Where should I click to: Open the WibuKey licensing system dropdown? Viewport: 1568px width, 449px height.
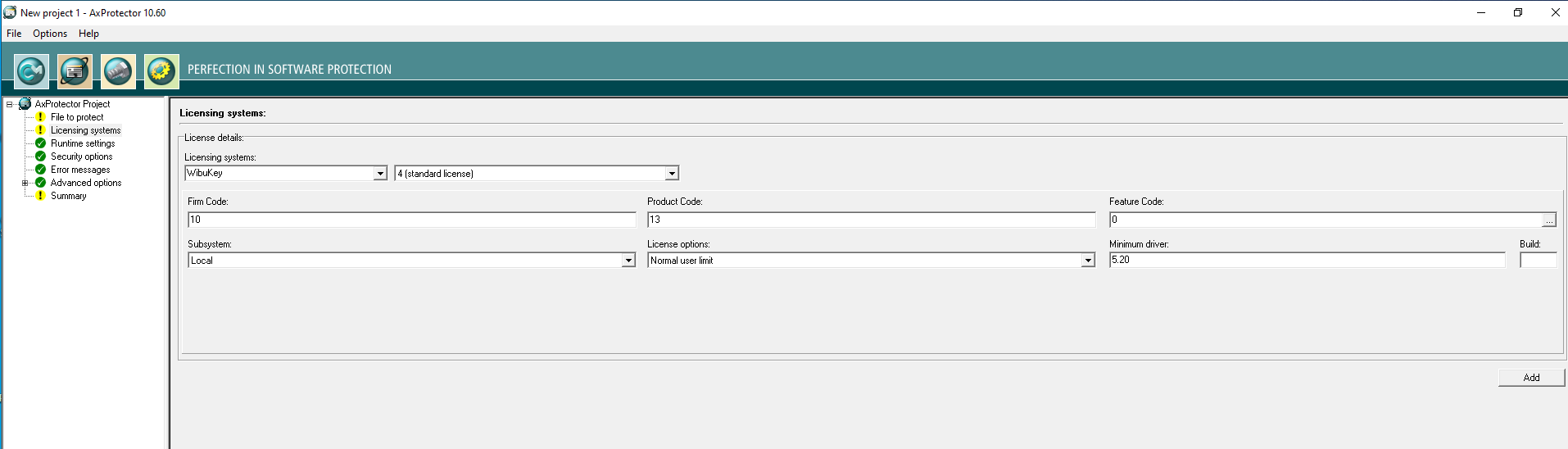(380, 174)
